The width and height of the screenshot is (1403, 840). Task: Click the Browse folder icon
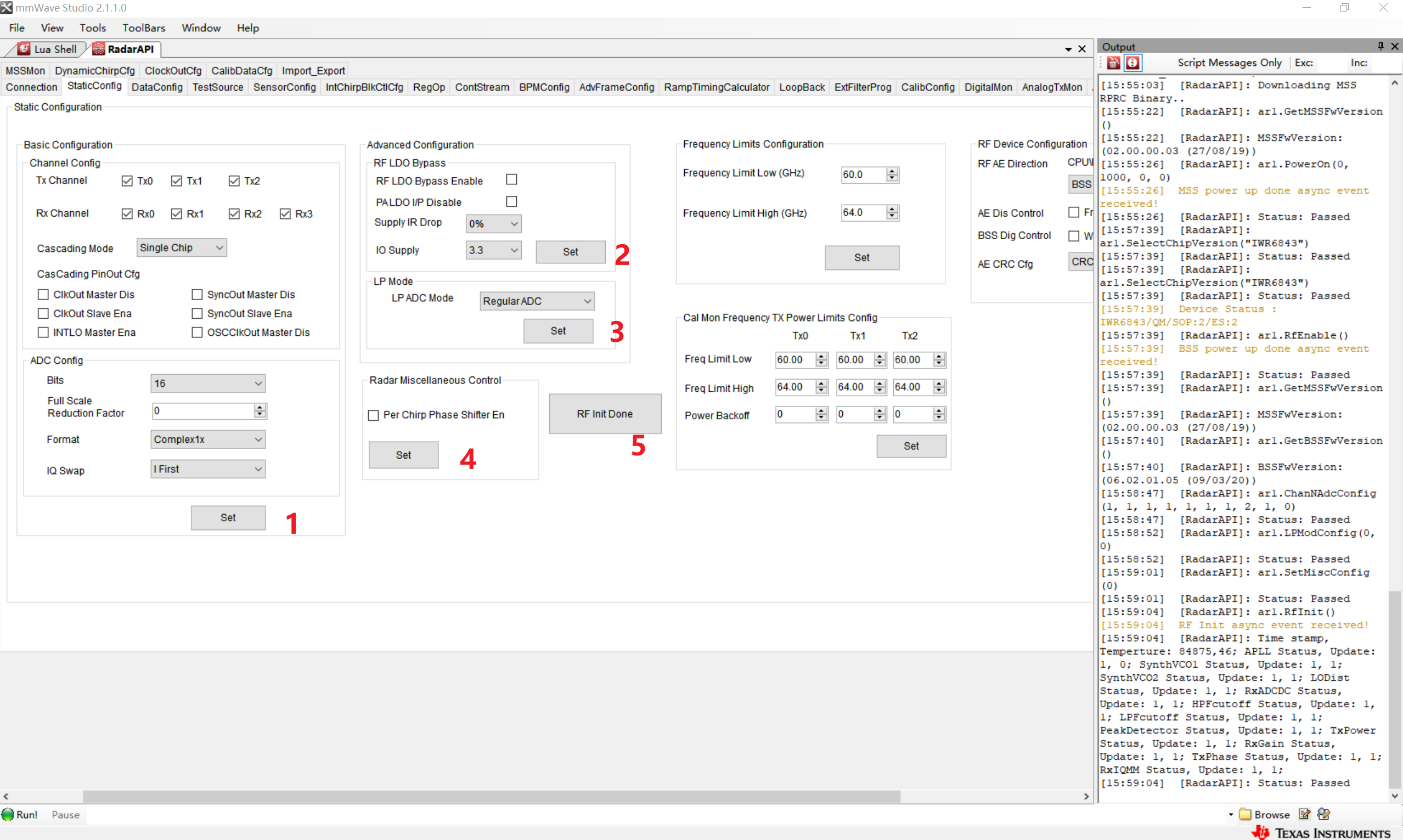[1244, 815]
